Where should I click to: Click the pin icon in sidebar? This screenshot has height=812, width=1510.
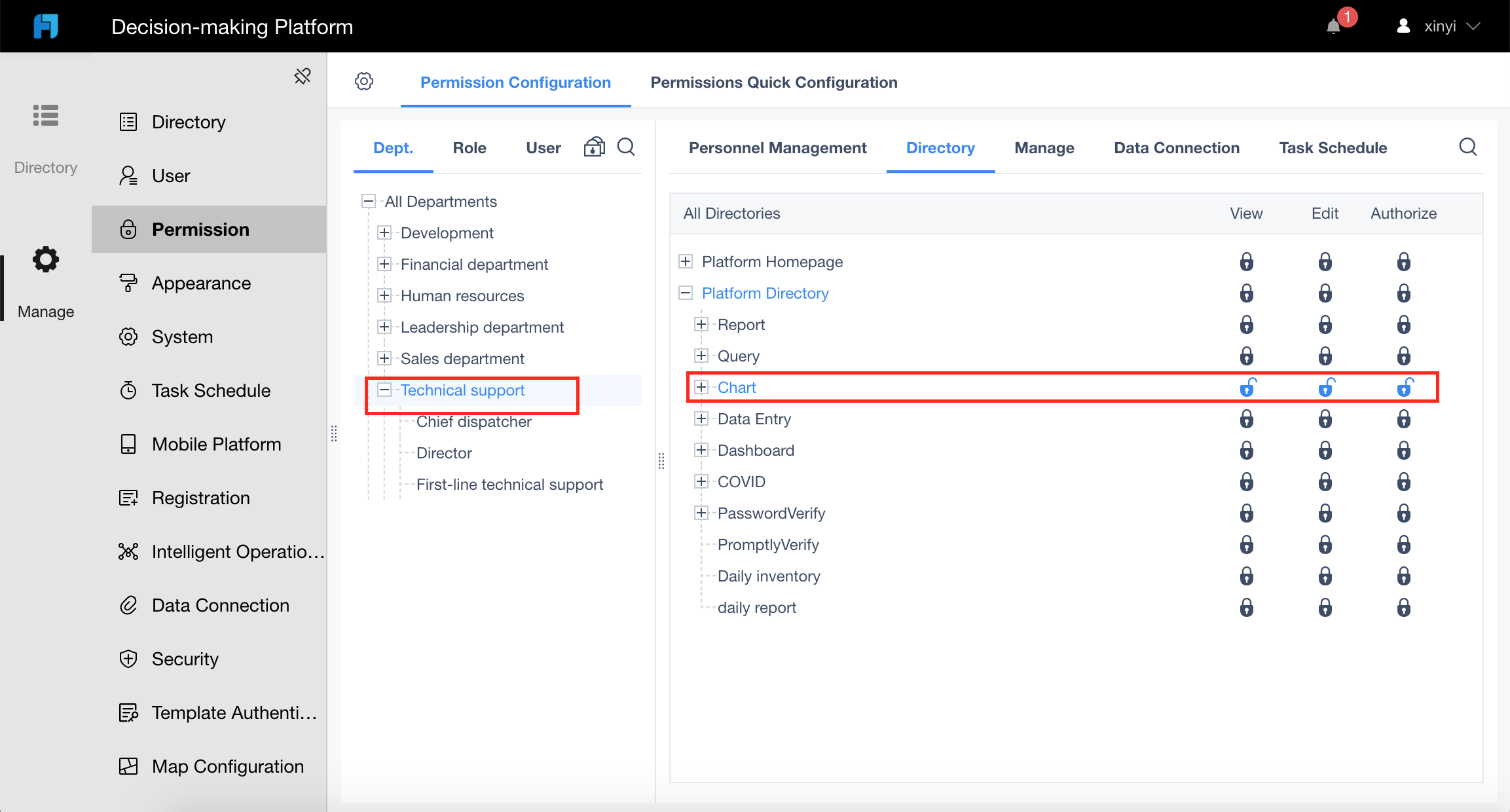point(303,76)
